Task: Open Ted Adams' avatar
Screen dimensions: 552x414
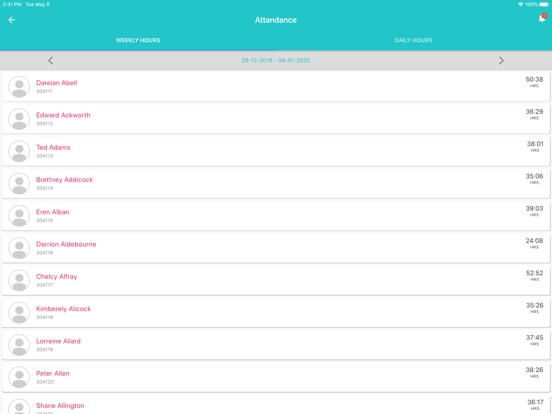Action: (x=19, y=151)
